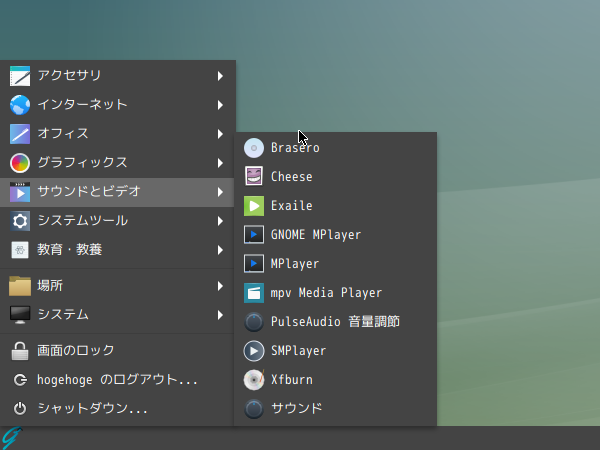Expand the グラフィックス submenu arrow
600x450 pixels.
[x=220, y=163]
